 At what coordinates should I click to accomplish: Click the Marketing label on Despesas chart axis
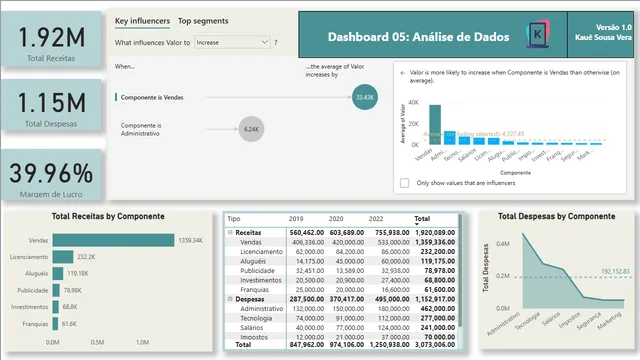[x=609, y=320]
